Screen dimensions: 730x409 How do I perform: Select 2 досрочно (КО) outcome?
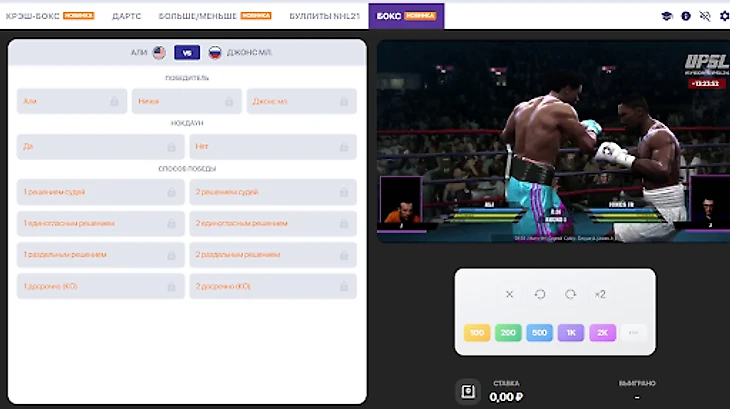[273, 286]
